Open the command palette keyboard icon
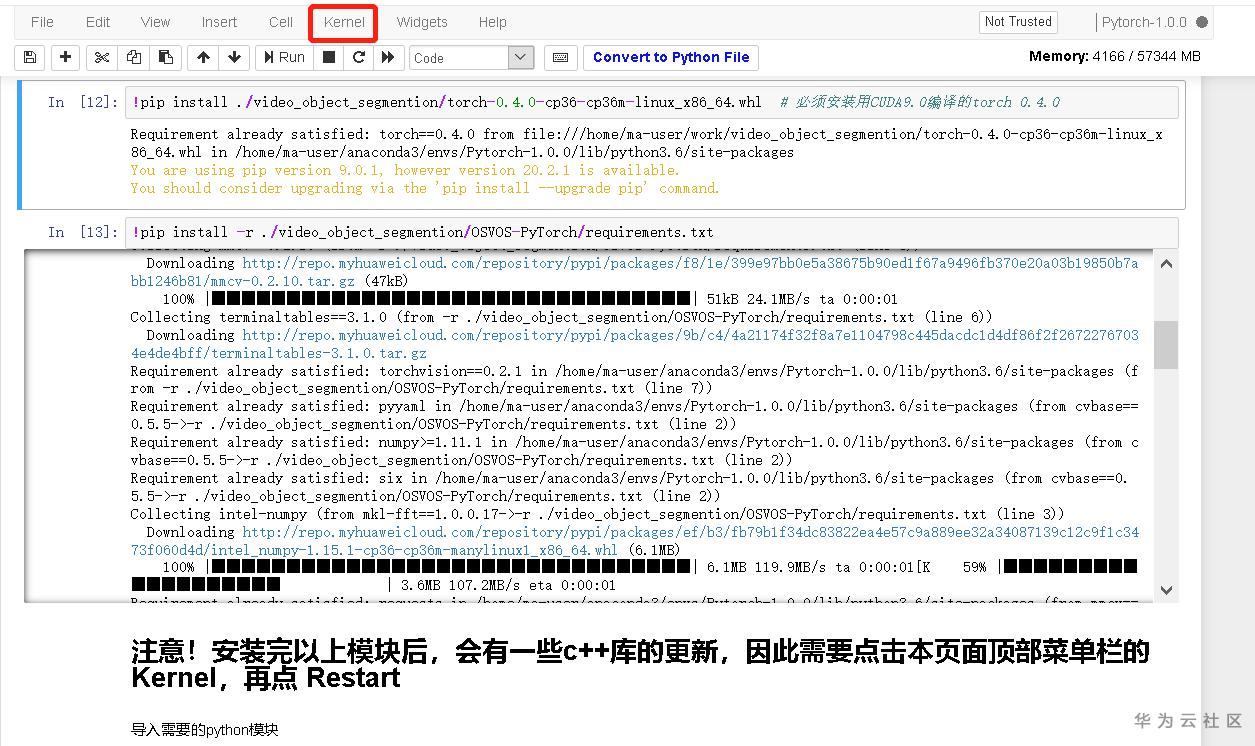Image resolution: width=1255 pixels, height=746 pixels. 561,57
